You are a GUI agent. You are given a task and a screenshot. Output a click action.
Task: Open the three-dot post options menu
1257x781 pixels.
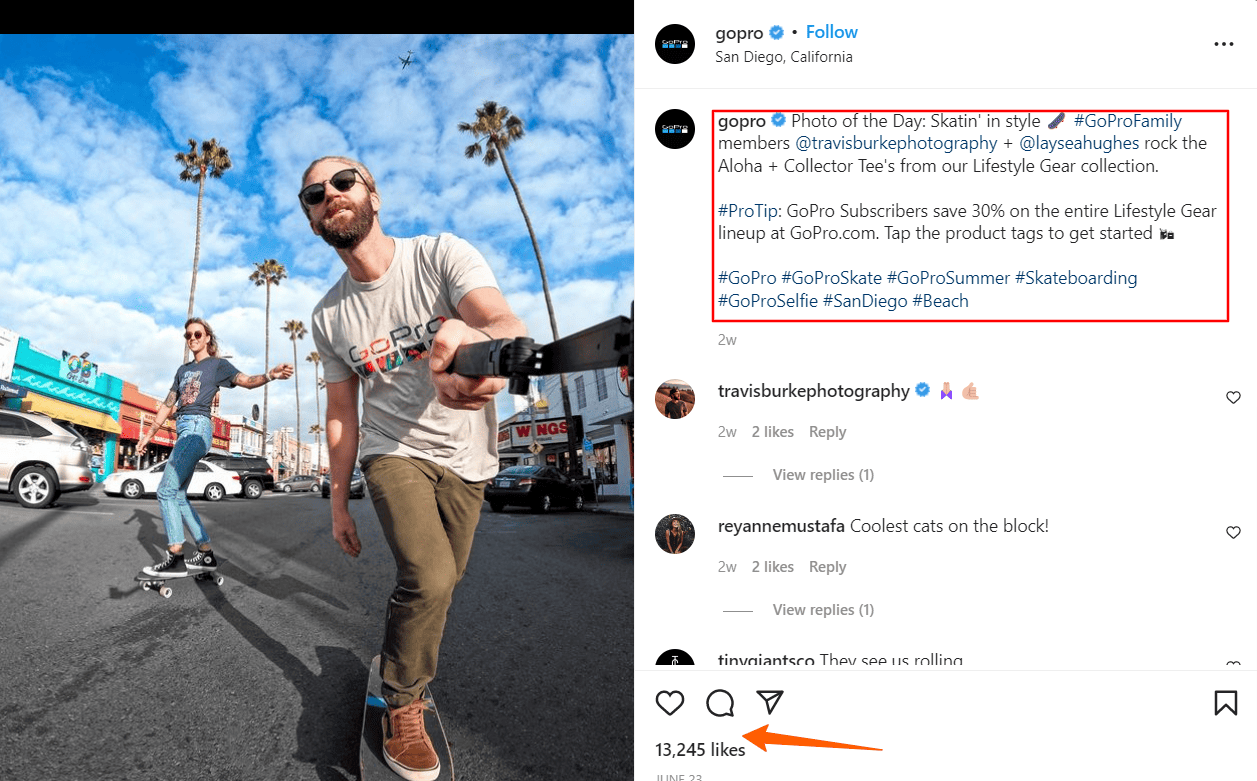click(1223, 44)
